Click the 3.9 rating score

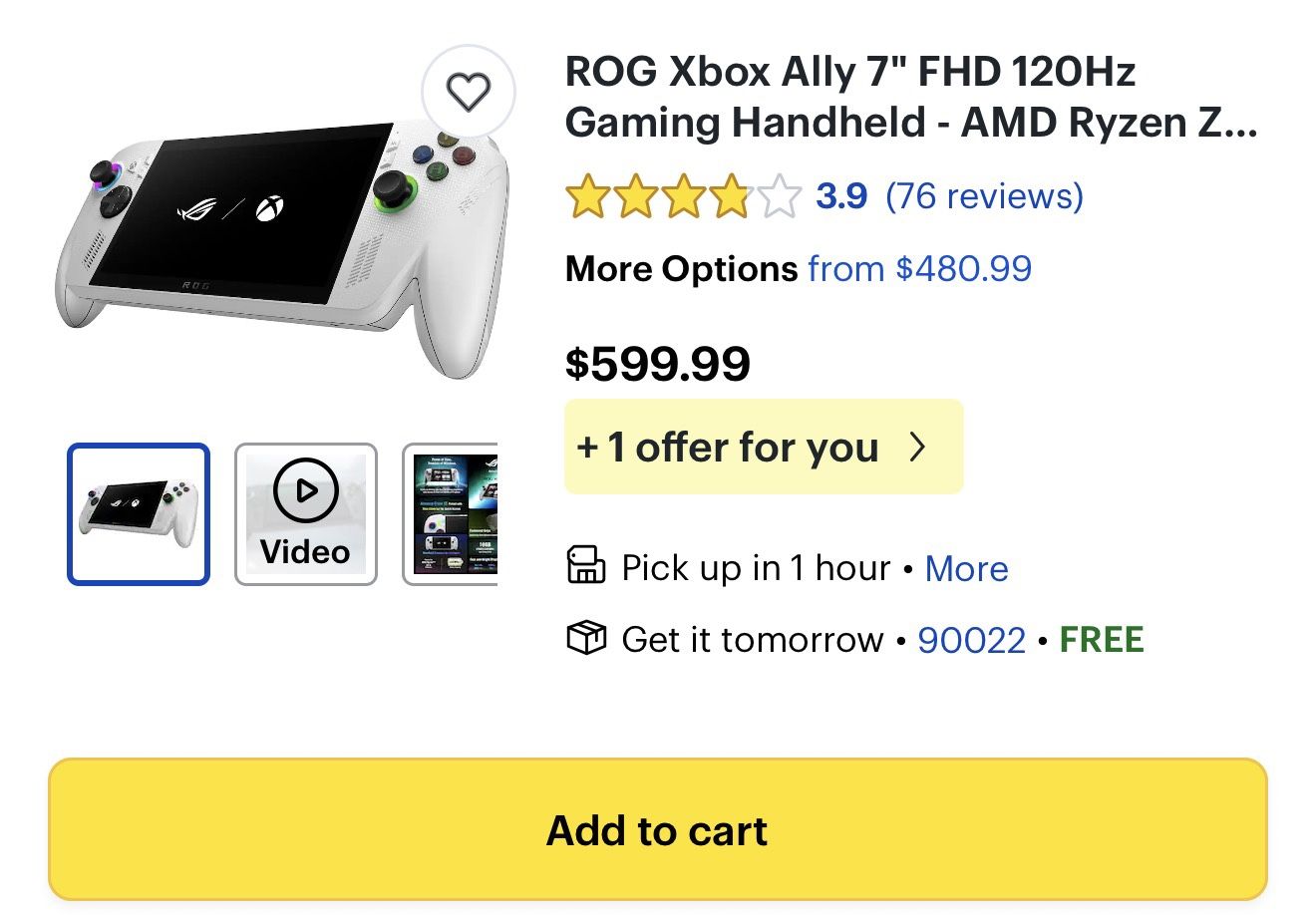pyautogui.click(x=840, y=196)
